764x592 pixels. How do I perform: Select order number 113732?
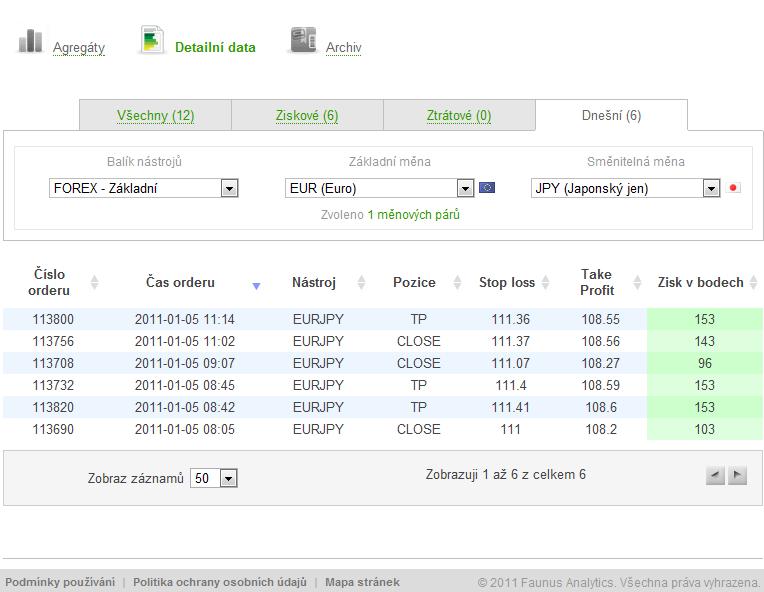click(53, 385)
